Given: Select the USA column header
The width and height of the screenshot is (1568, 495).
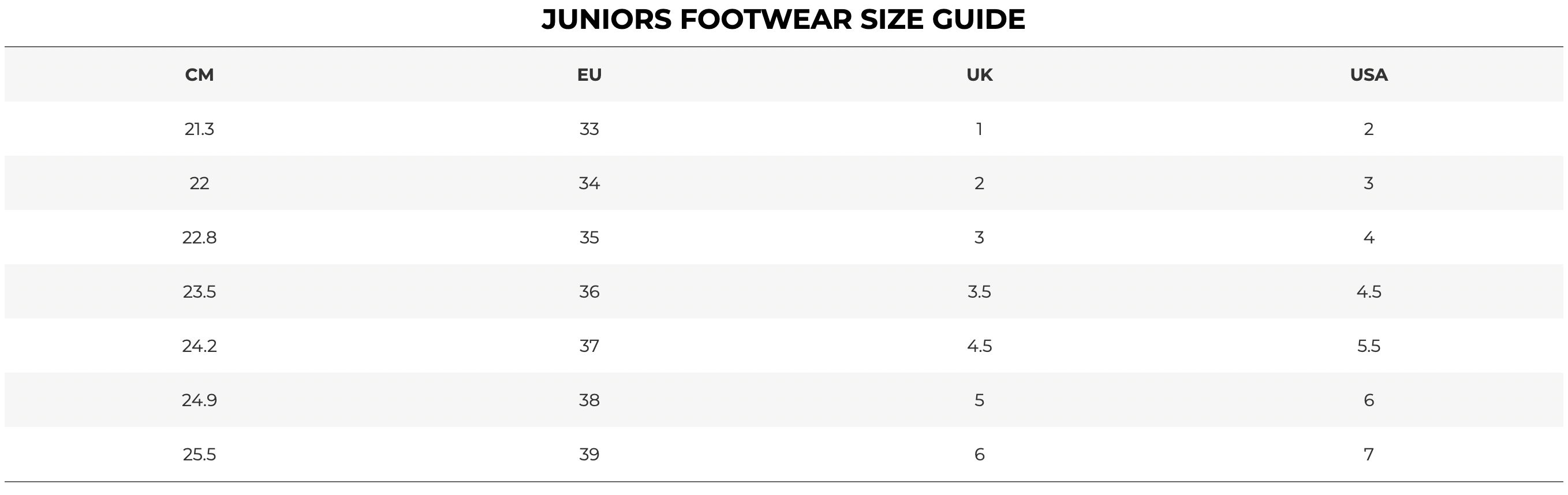Looking at the screenshot, I should click(x=1368, y=75).
